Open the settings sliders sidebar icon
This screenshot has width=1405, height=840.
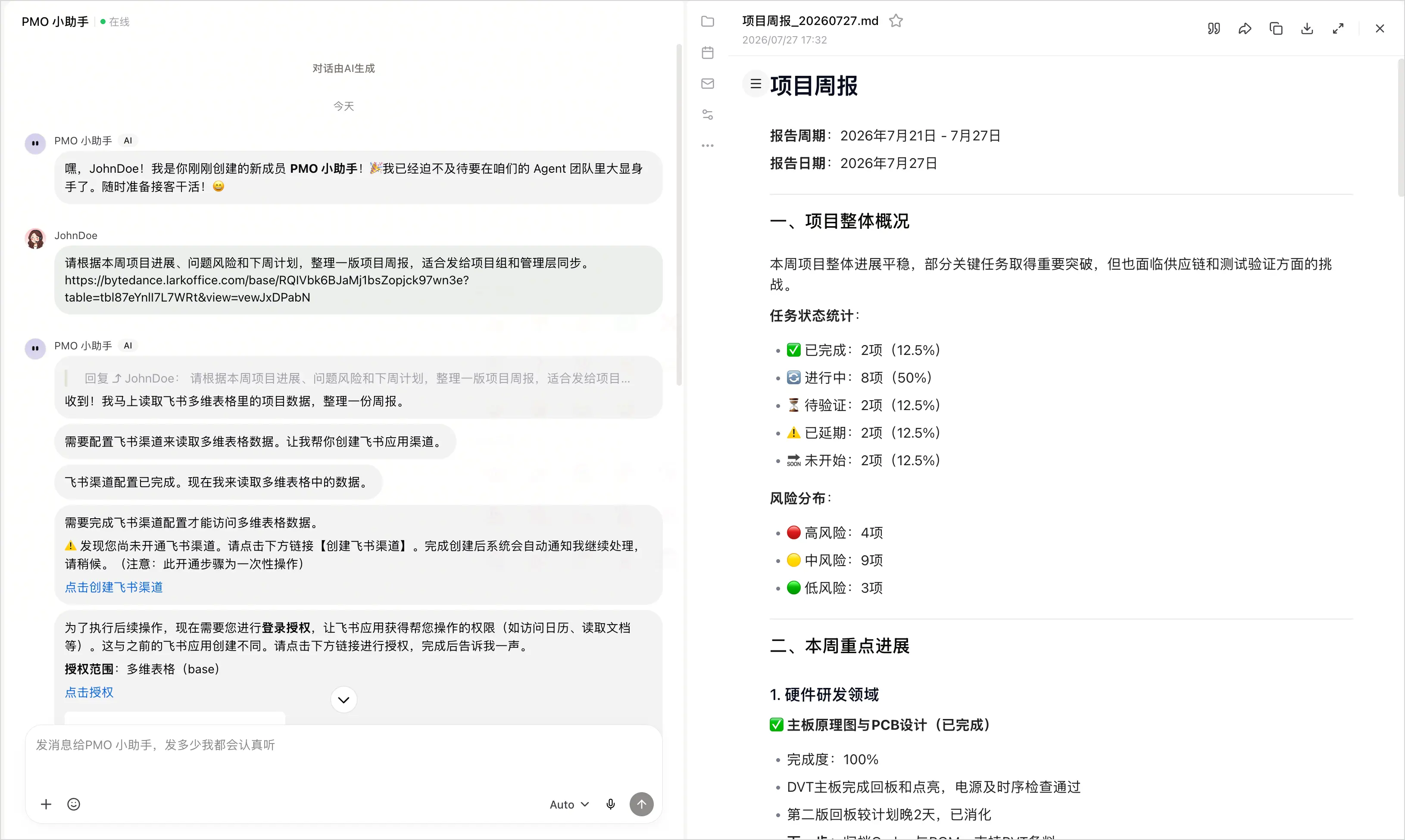707,115
